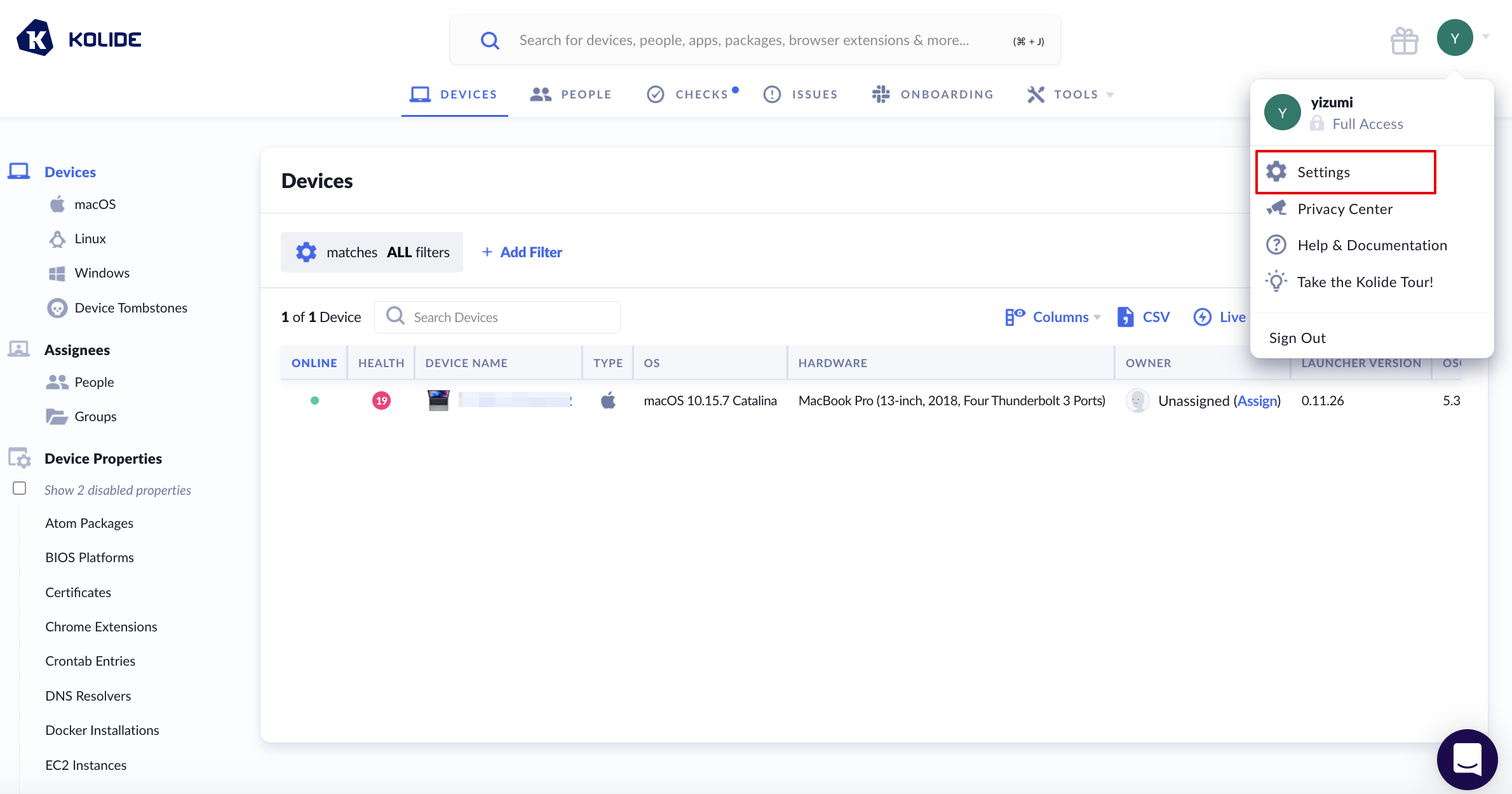Click the red health badge showing 19
The width and height of the screenshot is (1512, 794).
point(381,401)
